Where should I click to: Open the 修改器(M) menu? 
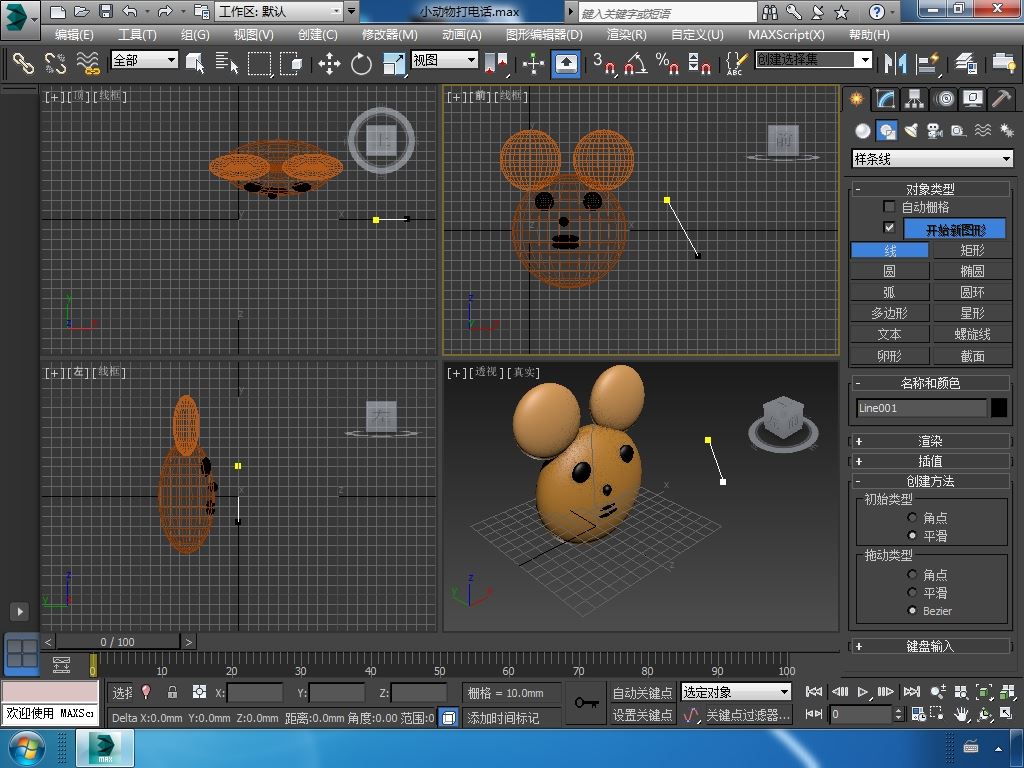390,35
